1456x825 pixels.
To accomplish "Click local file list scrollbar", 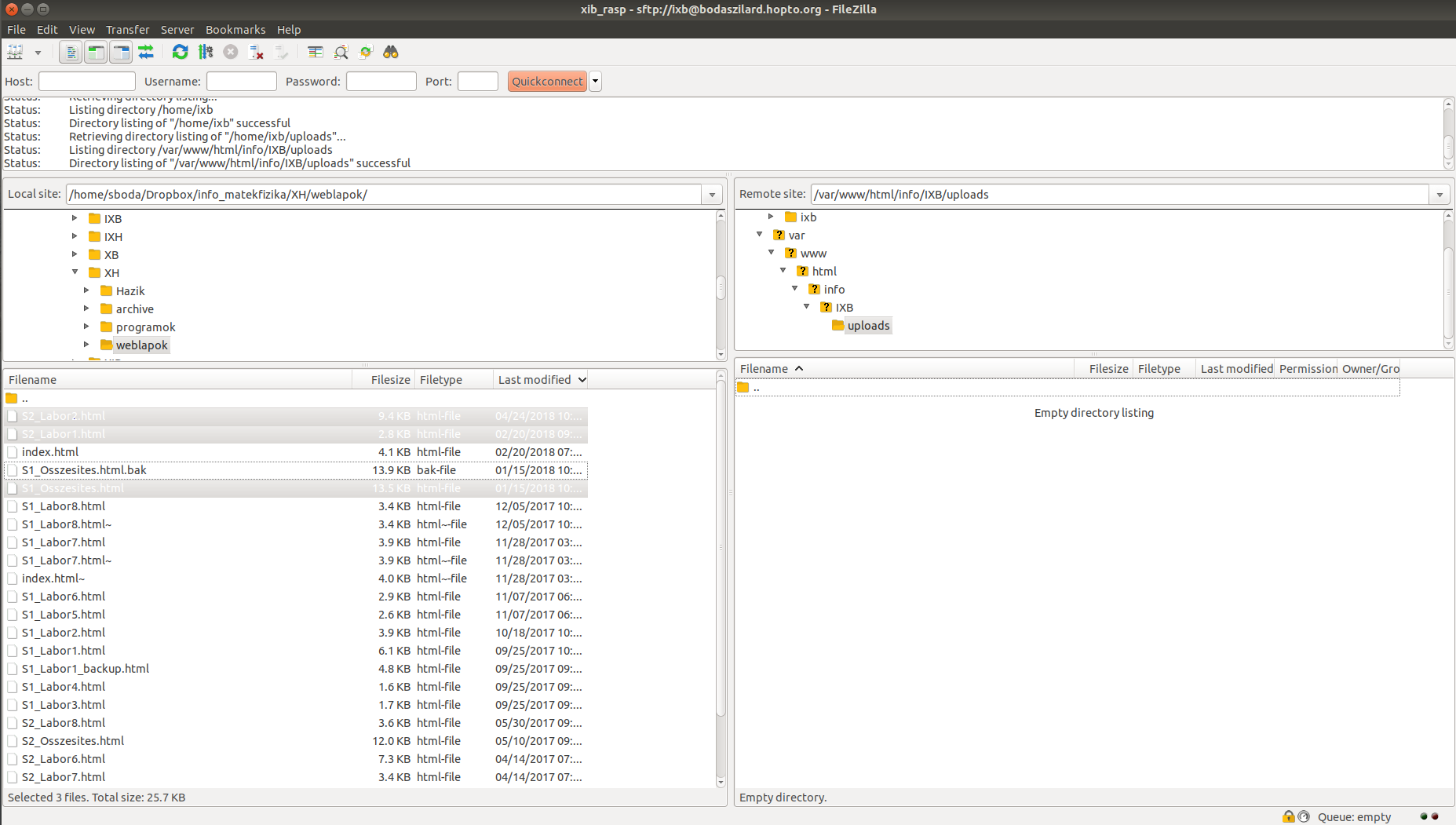I will pos(721,579).
